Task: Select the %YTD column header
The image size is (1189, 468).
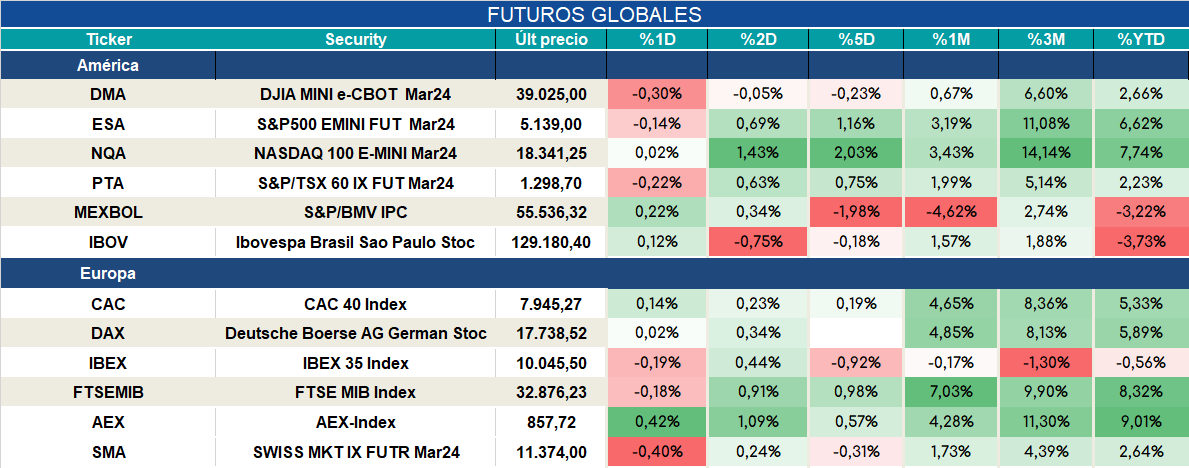Action: [1141, 39]
